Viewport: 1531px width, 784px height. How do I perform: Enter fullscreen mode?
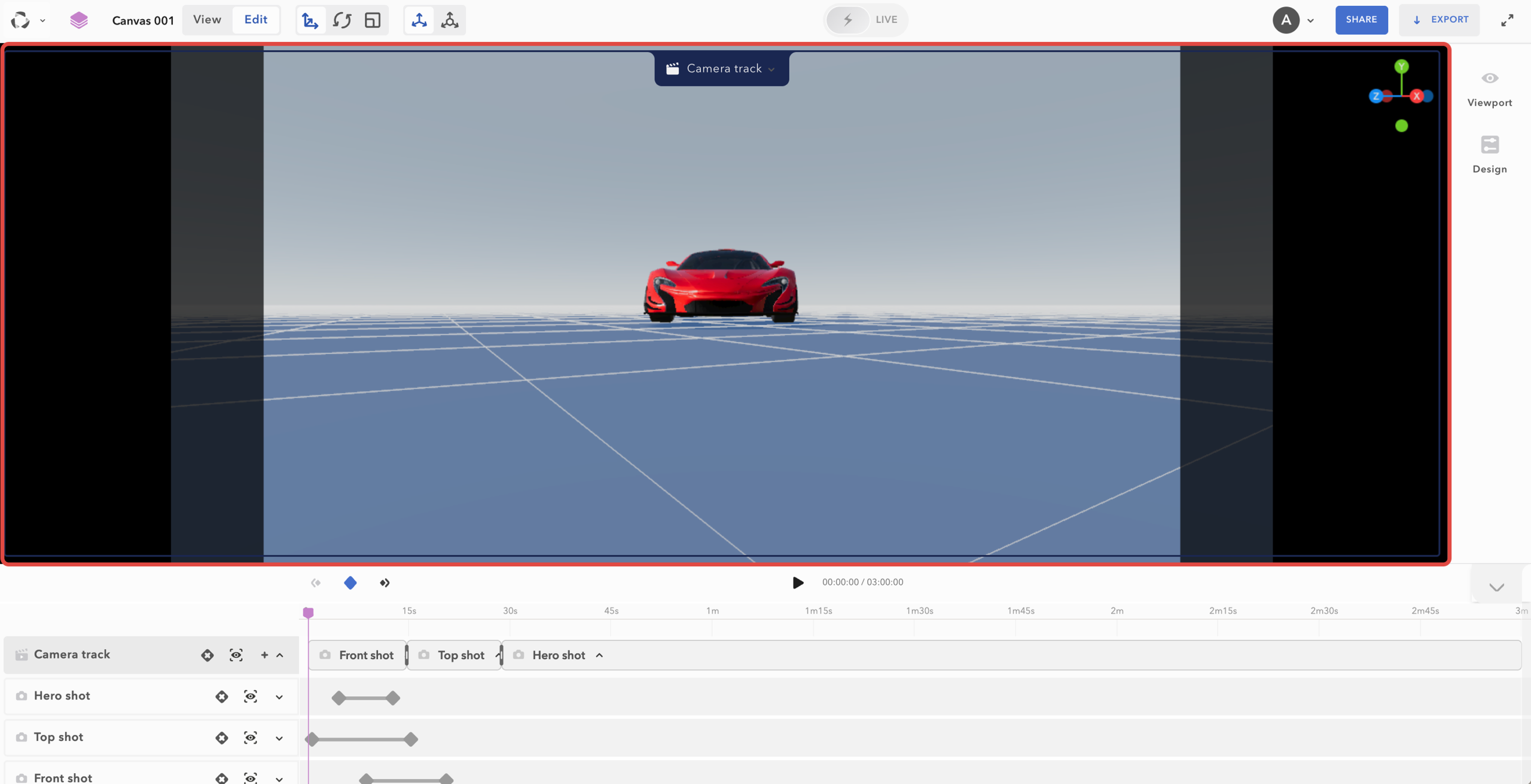click(1507, 20)
